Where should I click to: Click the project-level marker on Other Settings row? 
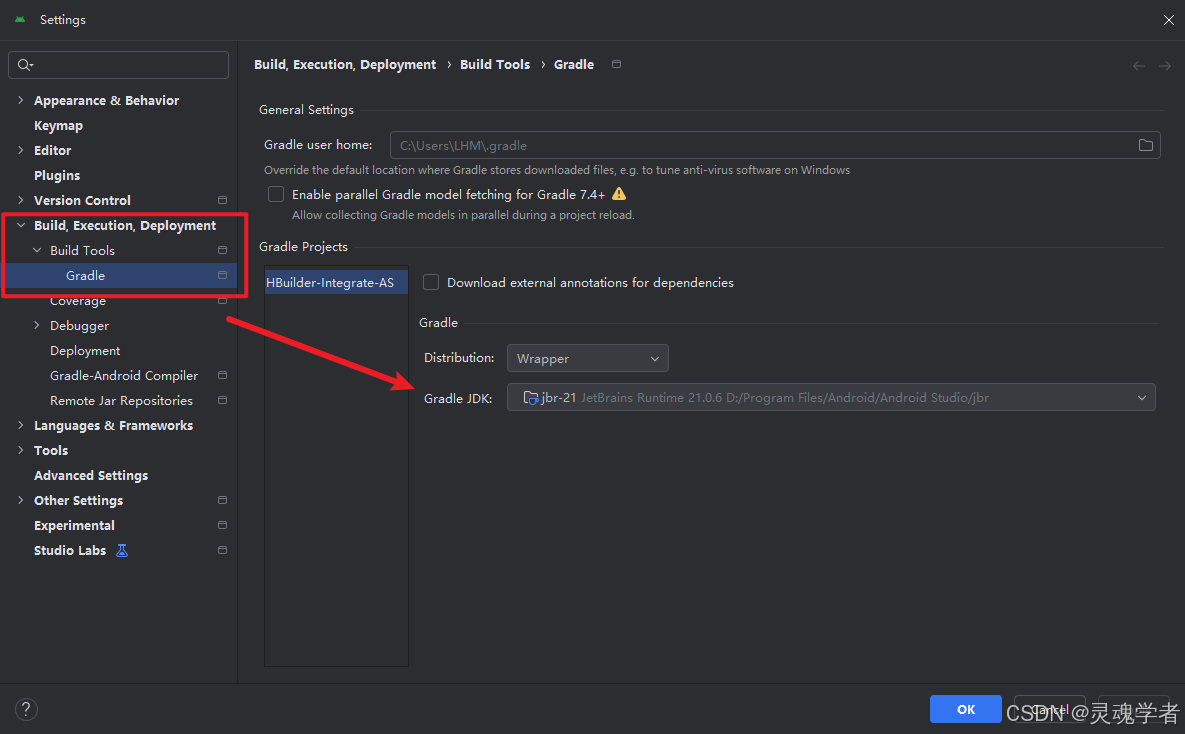pyautogui.click(x=222, y=500)
